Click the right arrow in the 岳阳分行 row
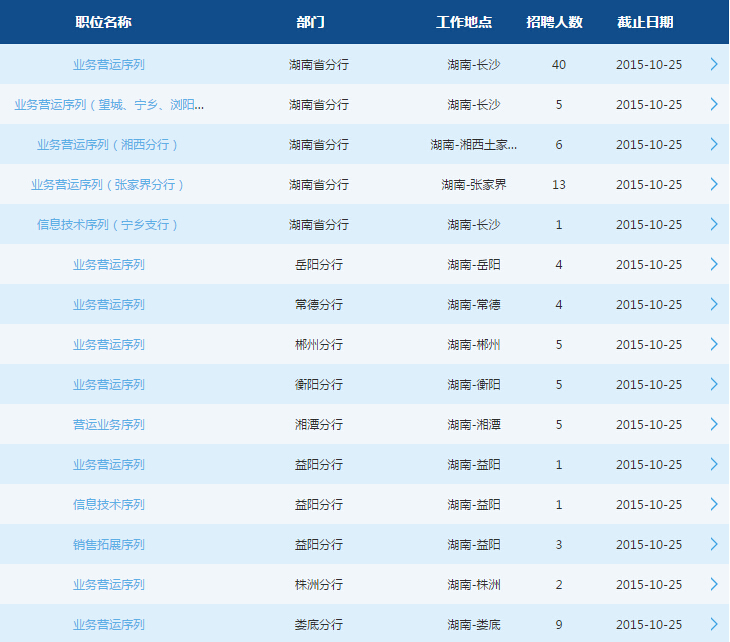 pyautogui.click(x=714, y=264)
